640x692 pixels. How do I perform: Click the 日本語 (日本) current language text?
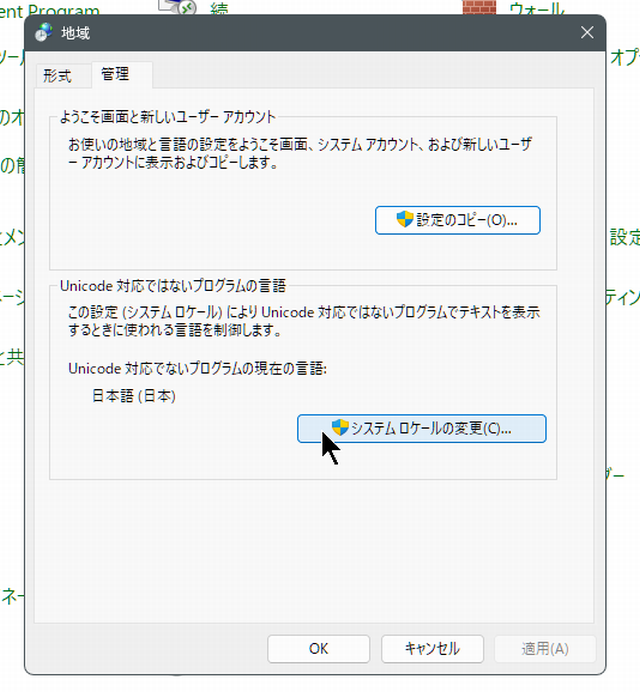pyautogui.click(x=133, y=396)
